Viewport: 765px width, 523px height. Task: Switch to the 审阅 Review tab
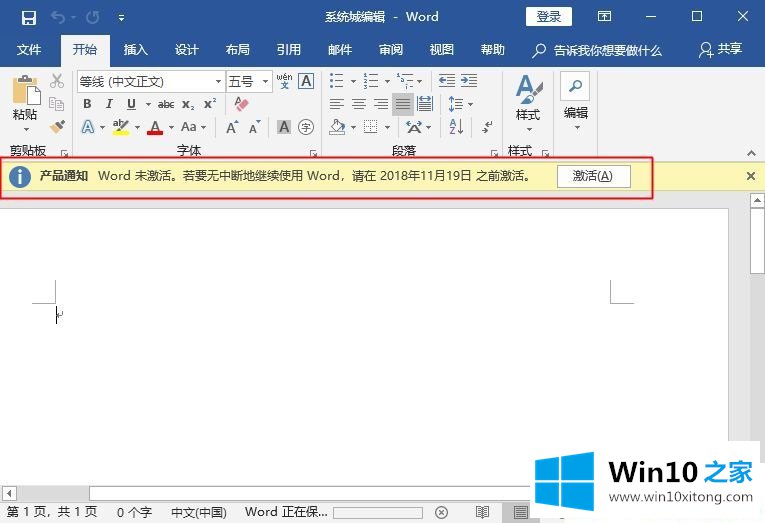[391, 50]
